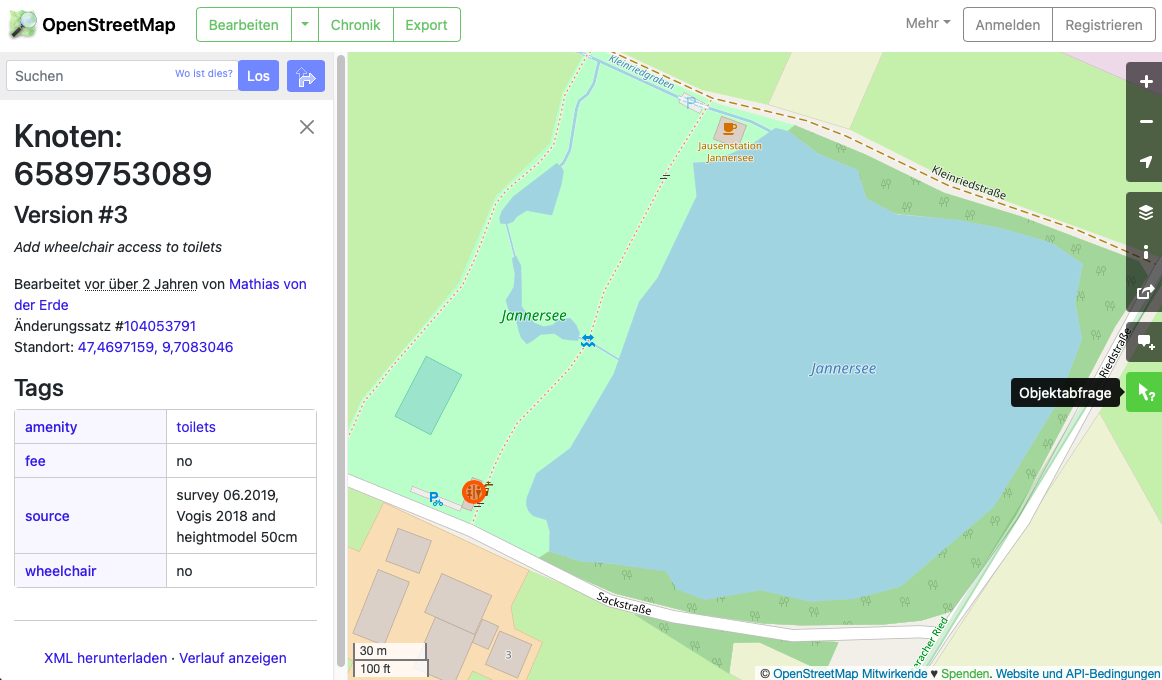Viewport: 1162px width, 680px height.
Task: Toggle the Objektabfrage query mode
Action: [x=1144, y=392]
